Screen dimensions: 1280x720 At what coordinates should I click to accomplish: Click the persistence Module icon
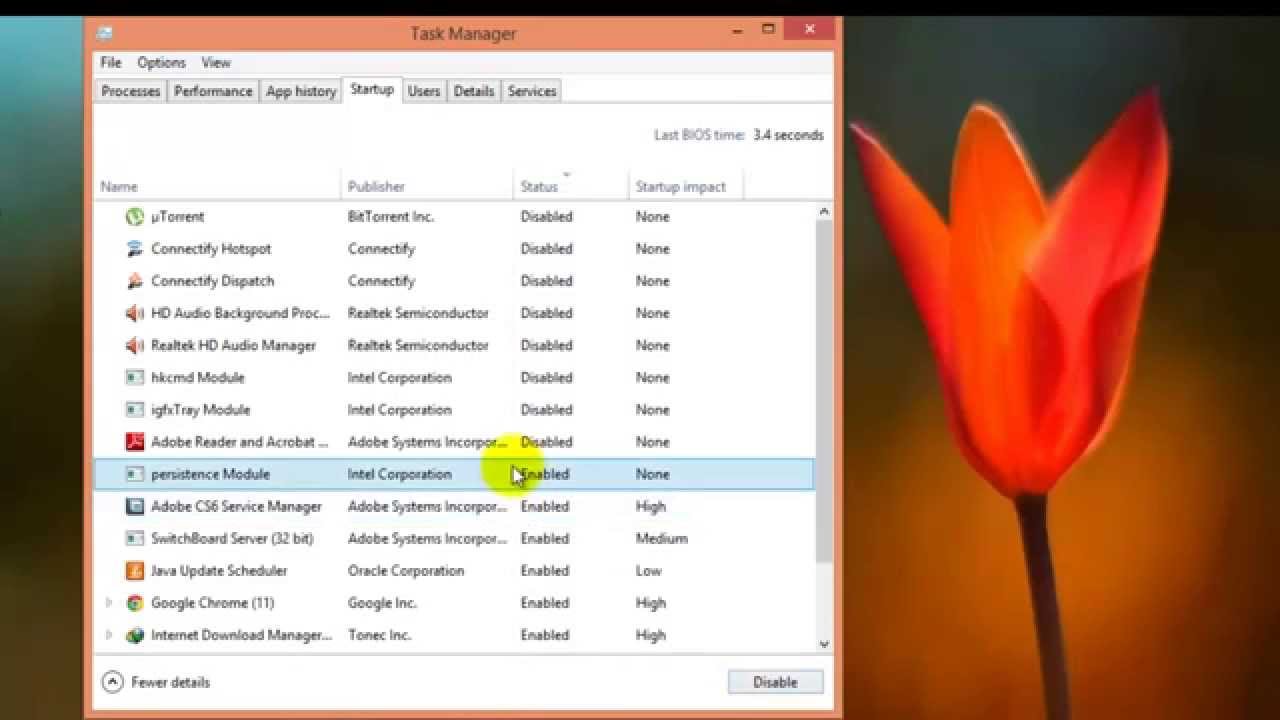[x=135, y=474]
